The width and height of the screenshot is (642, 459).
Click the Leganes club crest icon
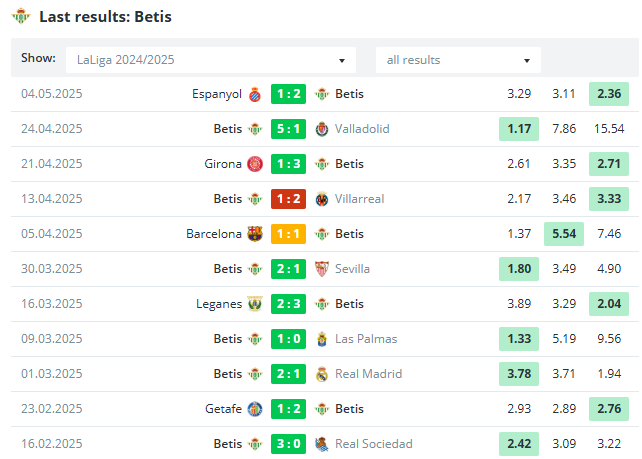[255, 304]
